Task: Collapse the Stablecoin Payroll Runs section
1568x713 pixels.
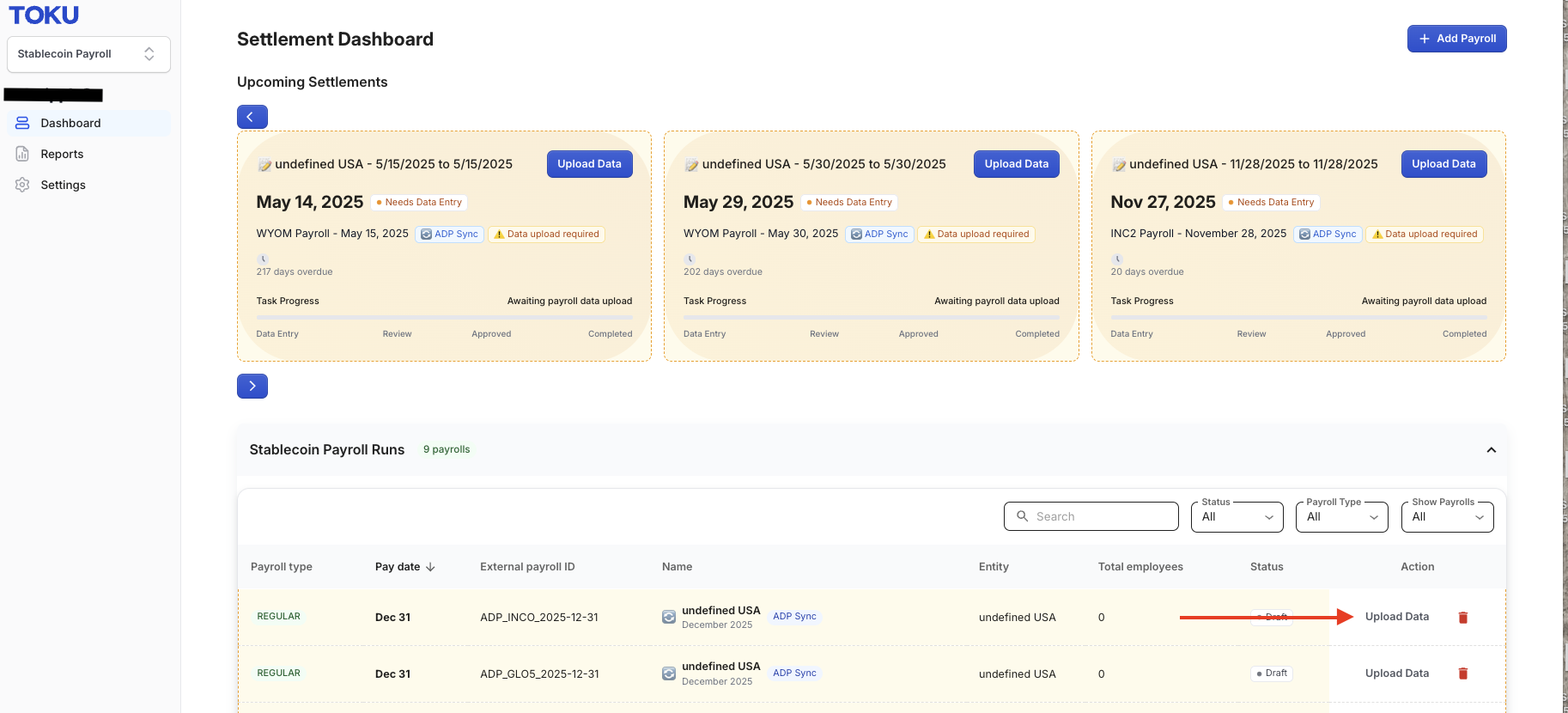Action: [1492, 450]
